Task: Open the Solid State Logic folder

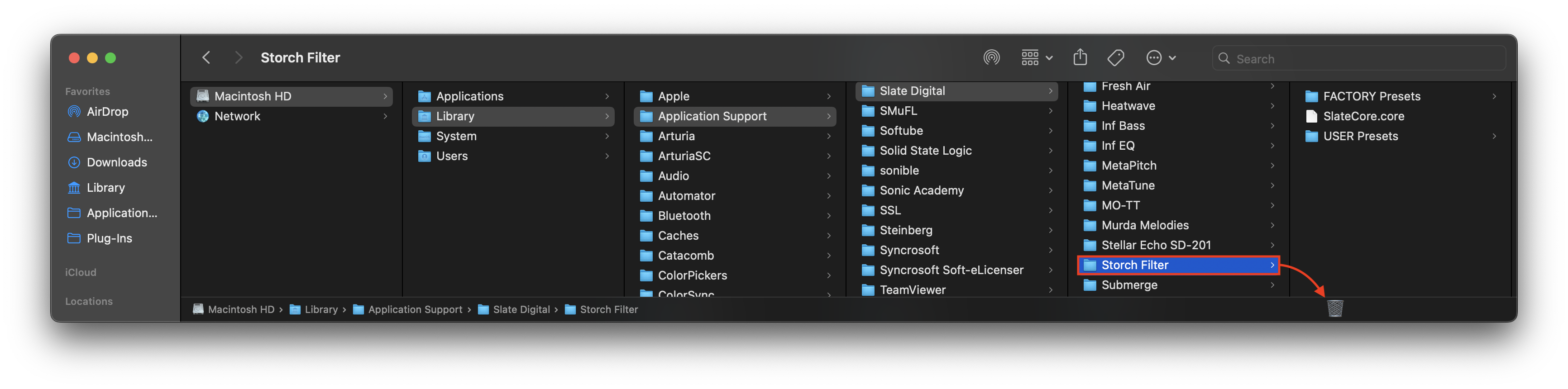Action: [x=957, y=151]
